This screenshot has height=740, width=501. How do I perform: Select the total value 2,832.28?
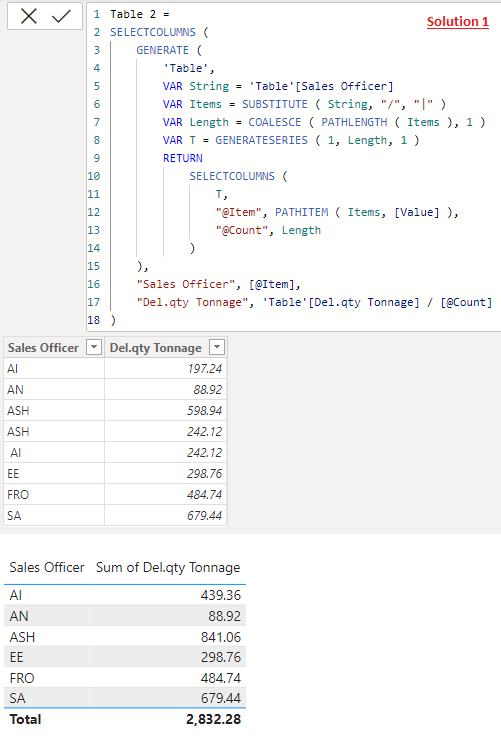pos(213,719)
